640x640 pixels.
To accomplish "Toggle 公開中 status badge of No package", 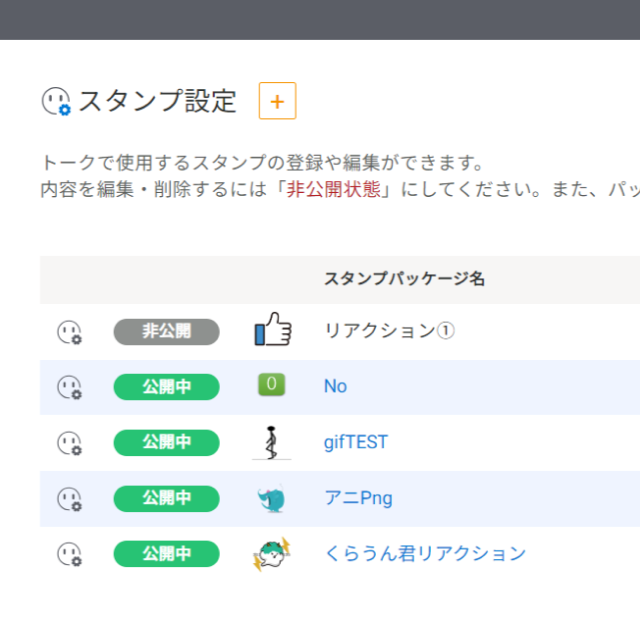I will point(167,387).
